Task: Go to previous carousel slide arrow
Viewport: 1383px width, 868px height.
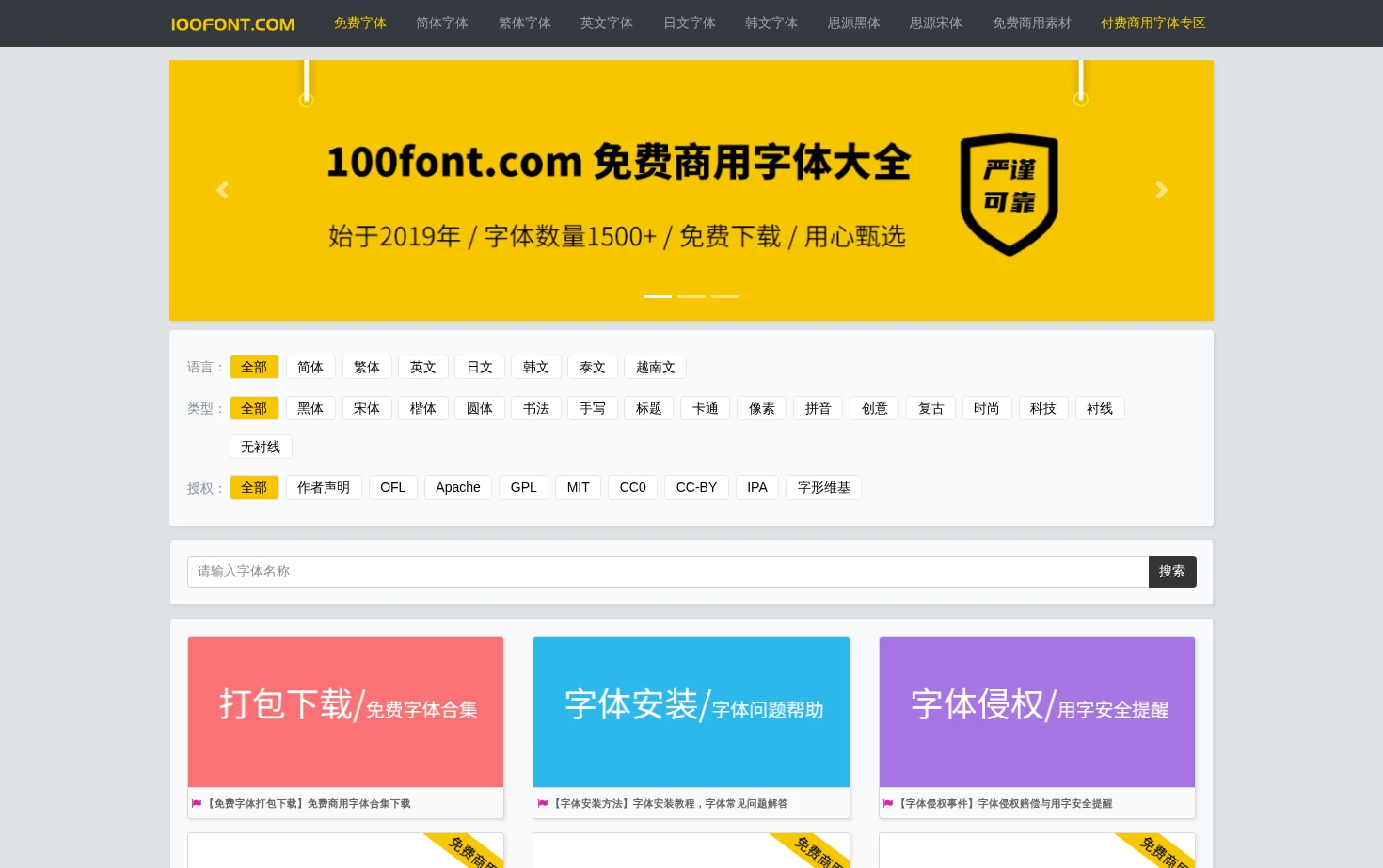Action: (x=222, y=191)
